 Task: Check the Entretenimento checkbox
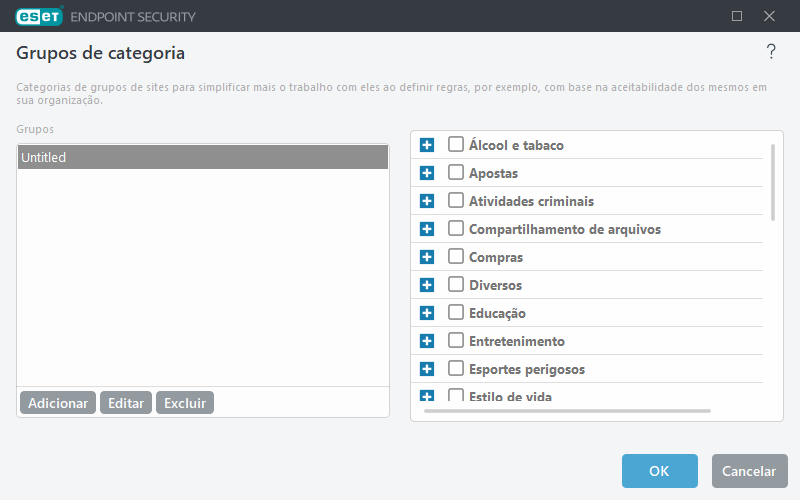456,340
